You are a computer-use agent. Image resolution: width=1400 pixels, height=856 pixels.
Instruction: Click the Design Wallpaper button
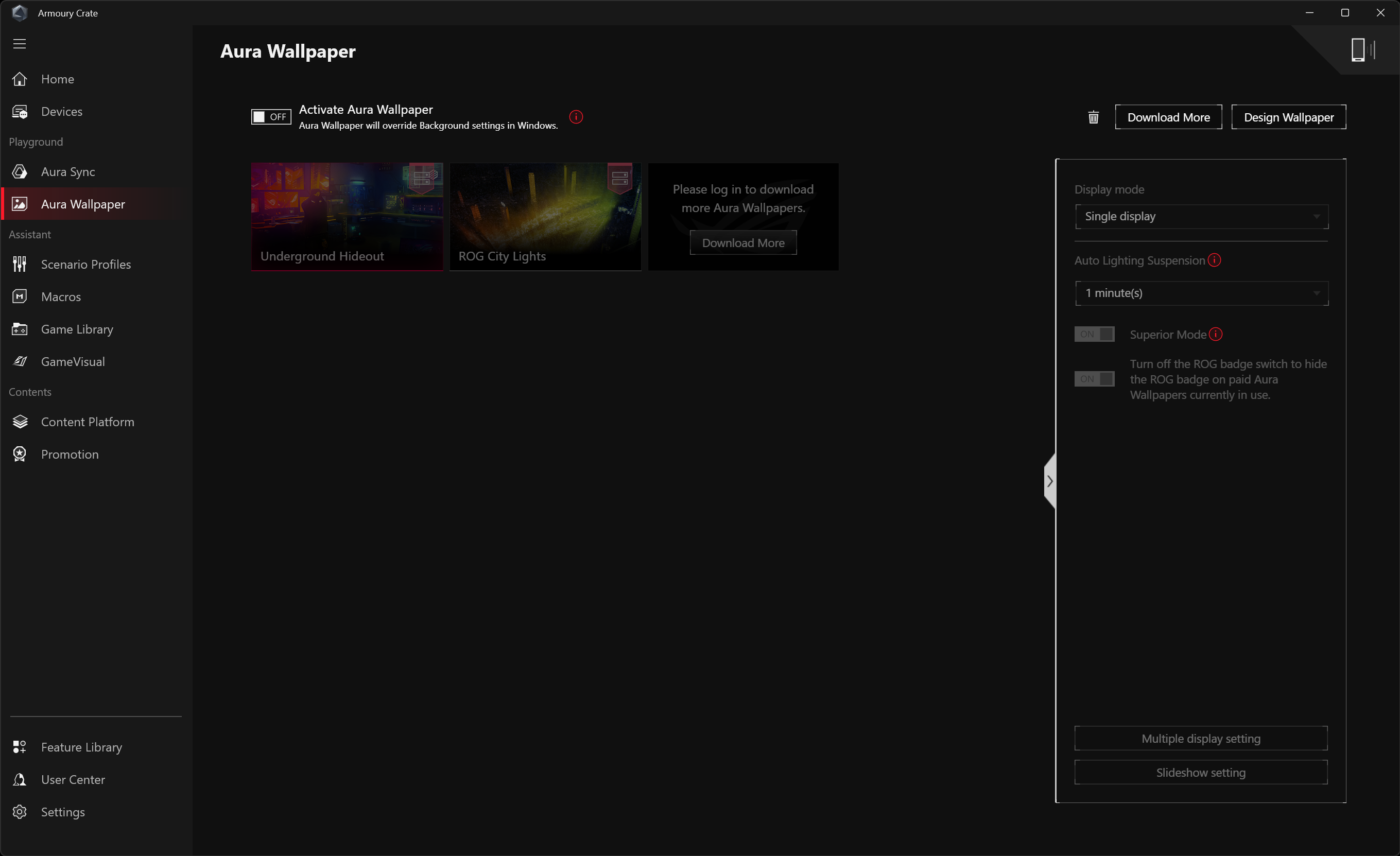coord(1288,117)
